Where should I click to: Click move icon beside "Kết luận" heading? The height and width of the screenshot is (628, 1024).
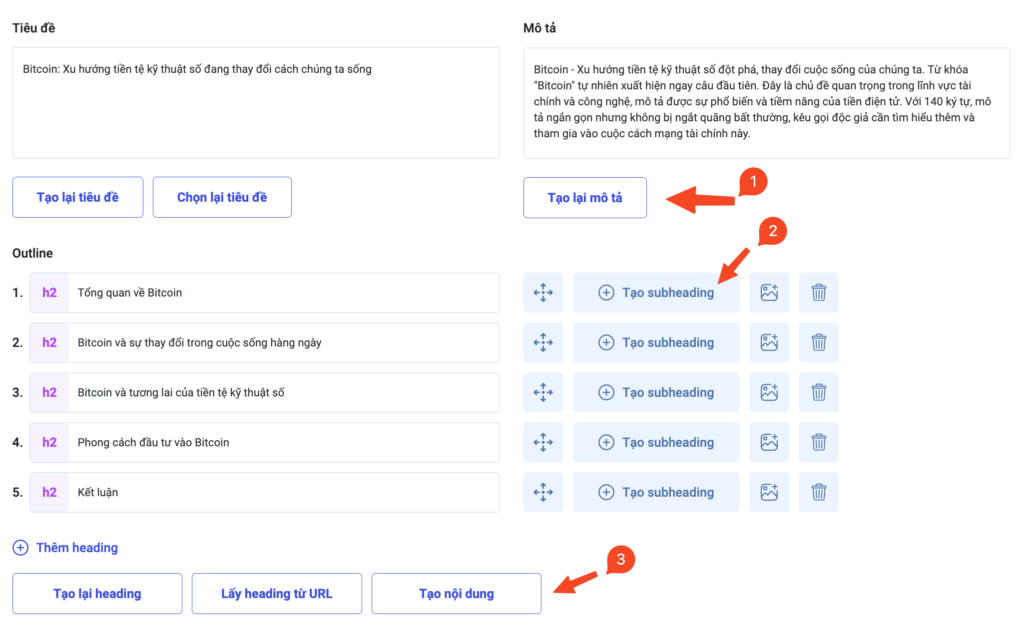[543, 492]
